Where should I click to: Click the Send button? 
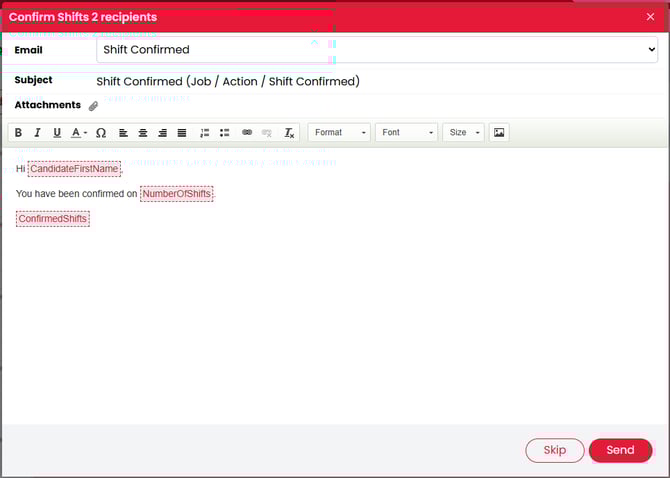click(x=620, y=450)
